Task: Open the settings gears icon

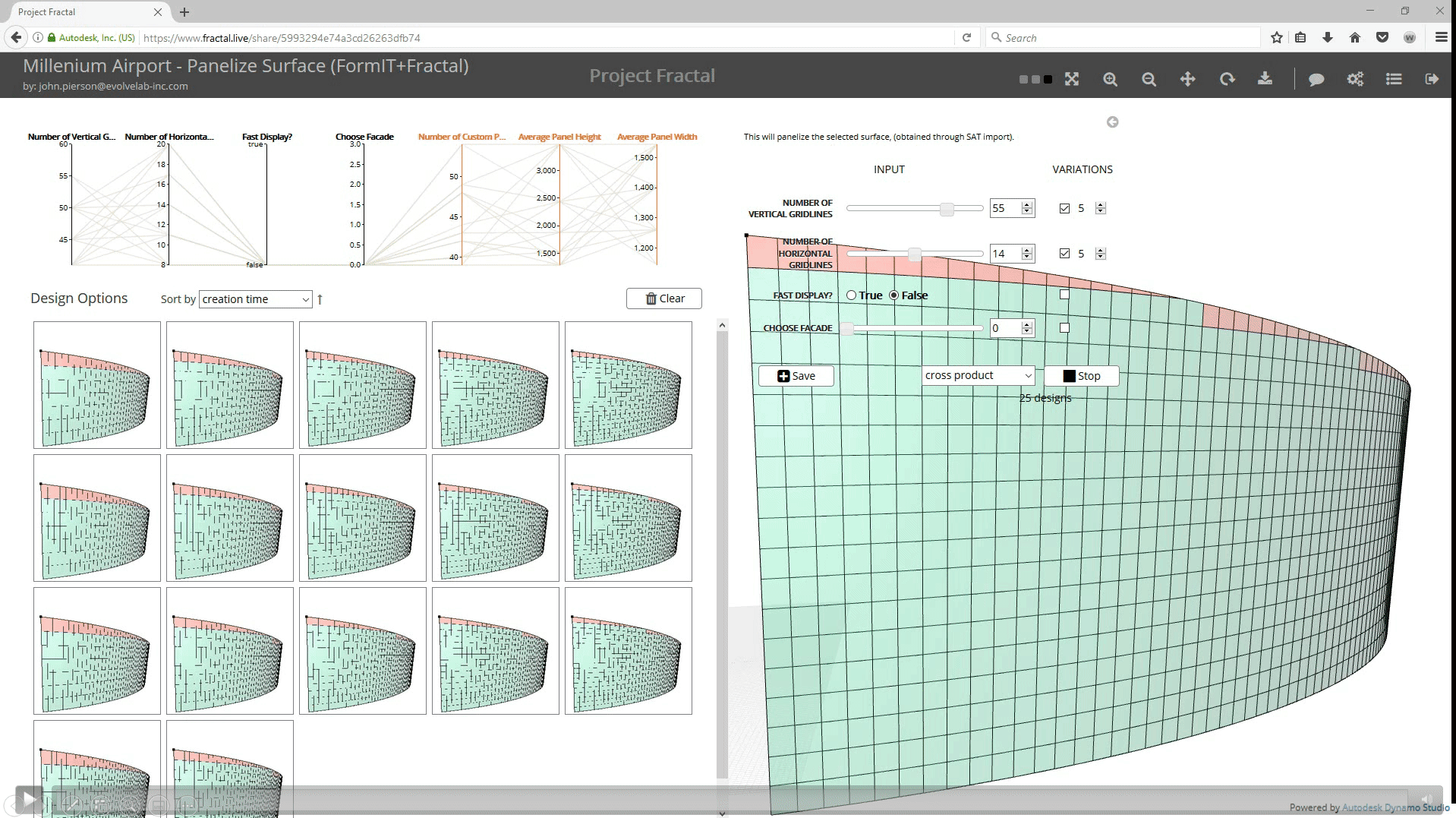Action: [1355, 79]
